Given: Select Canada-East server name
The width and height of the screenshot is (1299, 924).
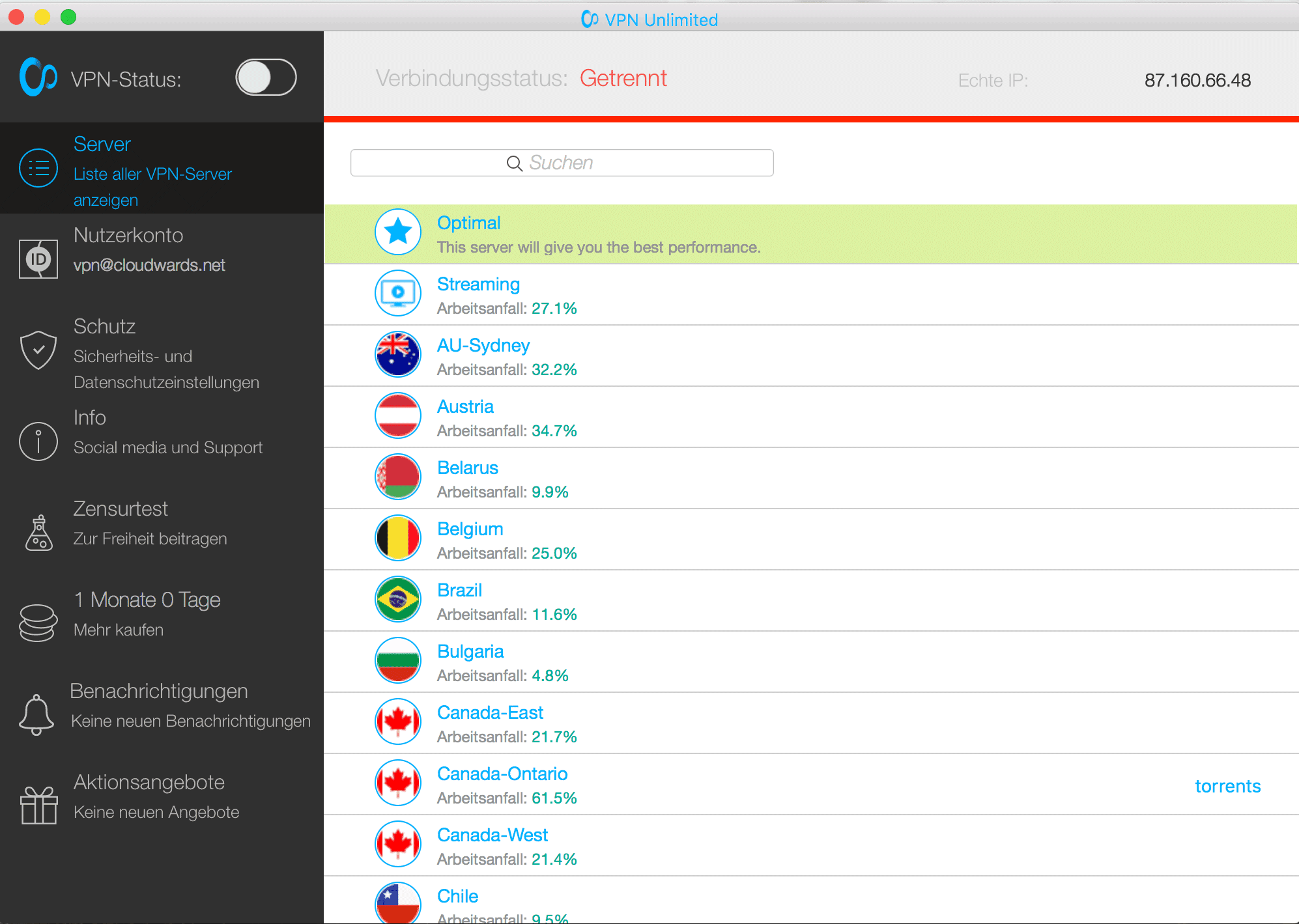Looking at the screenshot, I should point(490,712).
